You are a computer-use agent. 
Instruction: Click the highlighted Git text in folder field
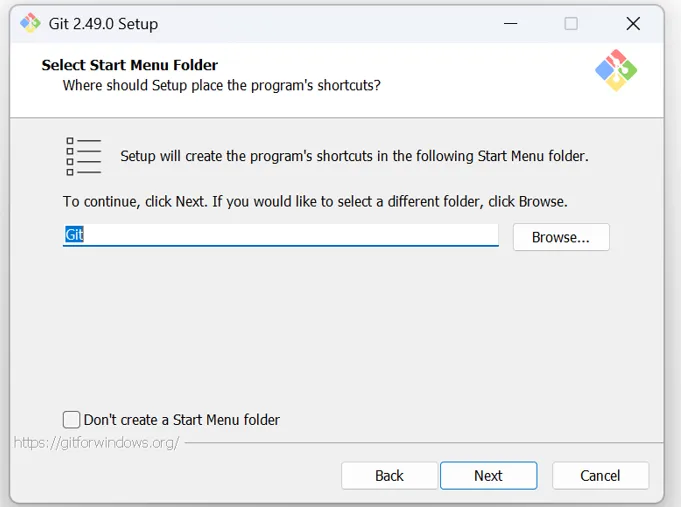click(75, 236)
